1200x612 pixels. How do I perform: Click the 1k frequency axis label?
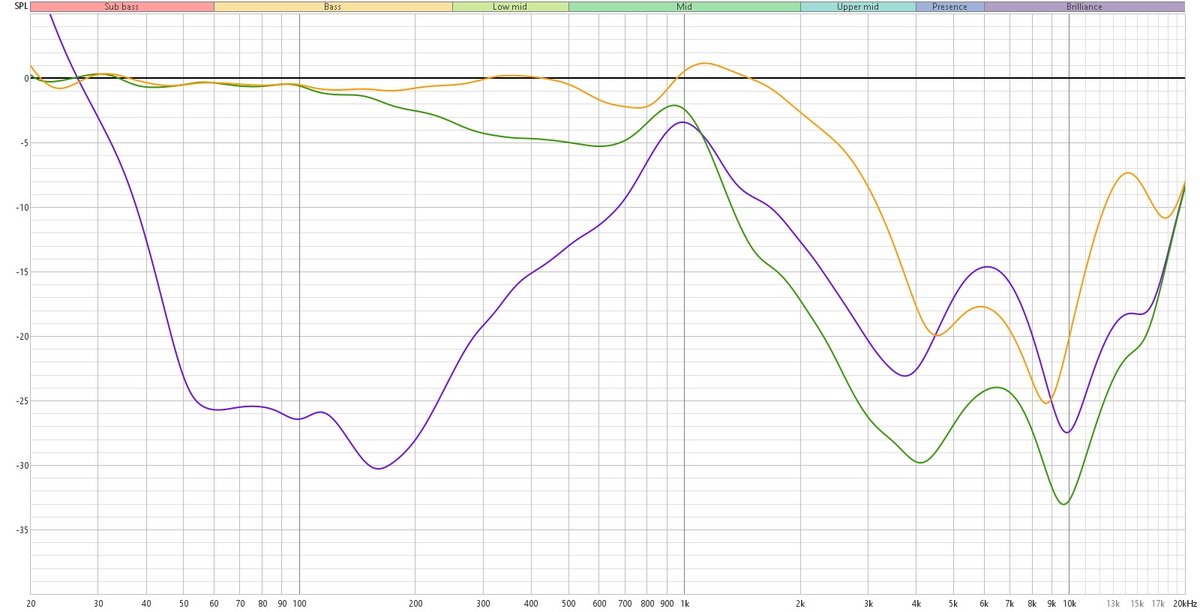tap(684, 604)
